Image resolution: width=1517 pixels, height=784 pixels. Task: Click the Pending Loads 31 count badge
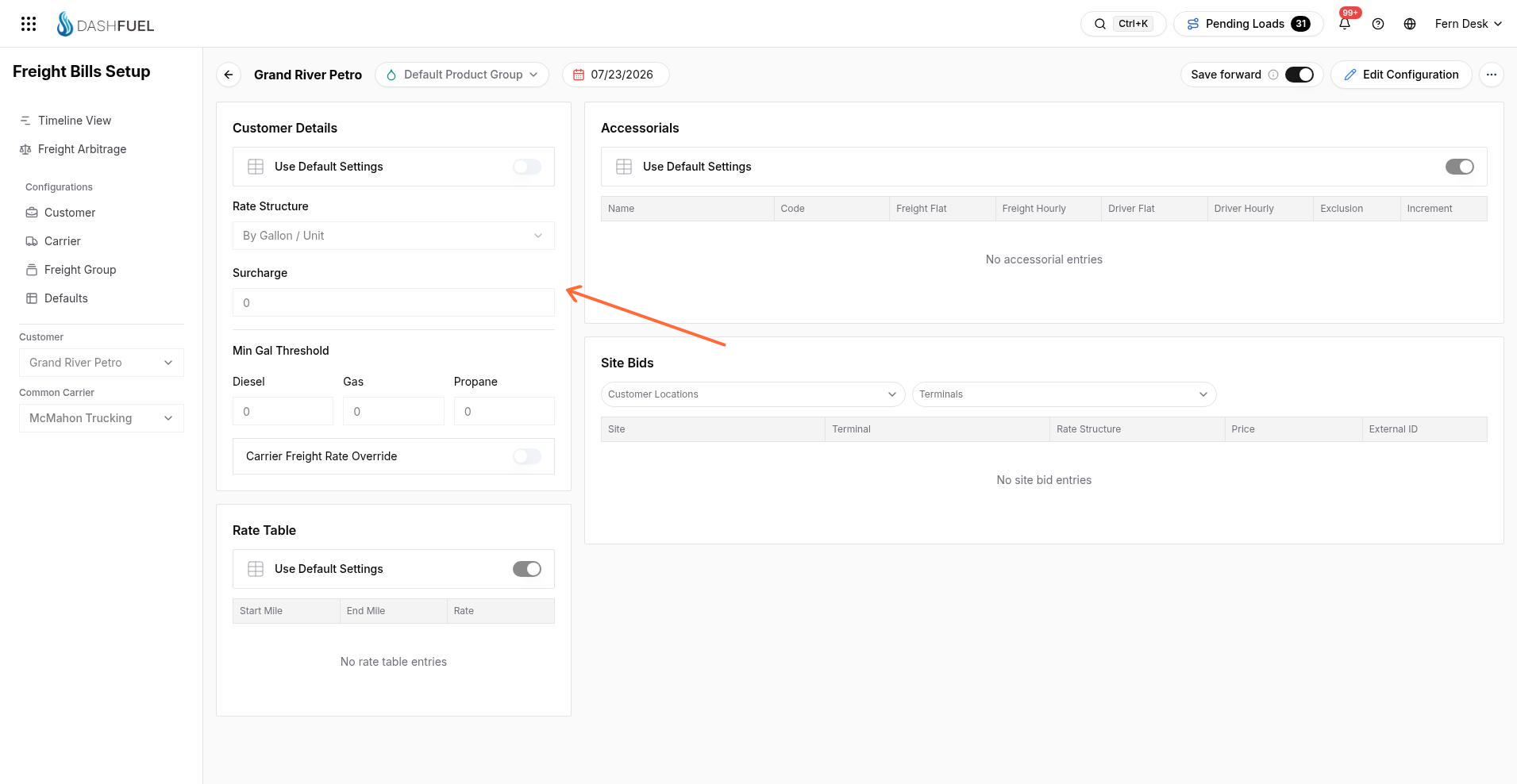click(1300, 24)
